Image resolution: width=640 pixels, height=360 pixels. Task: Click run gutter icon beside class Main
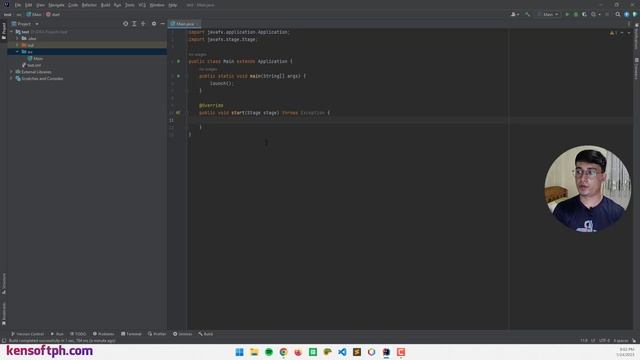[178, 61]
